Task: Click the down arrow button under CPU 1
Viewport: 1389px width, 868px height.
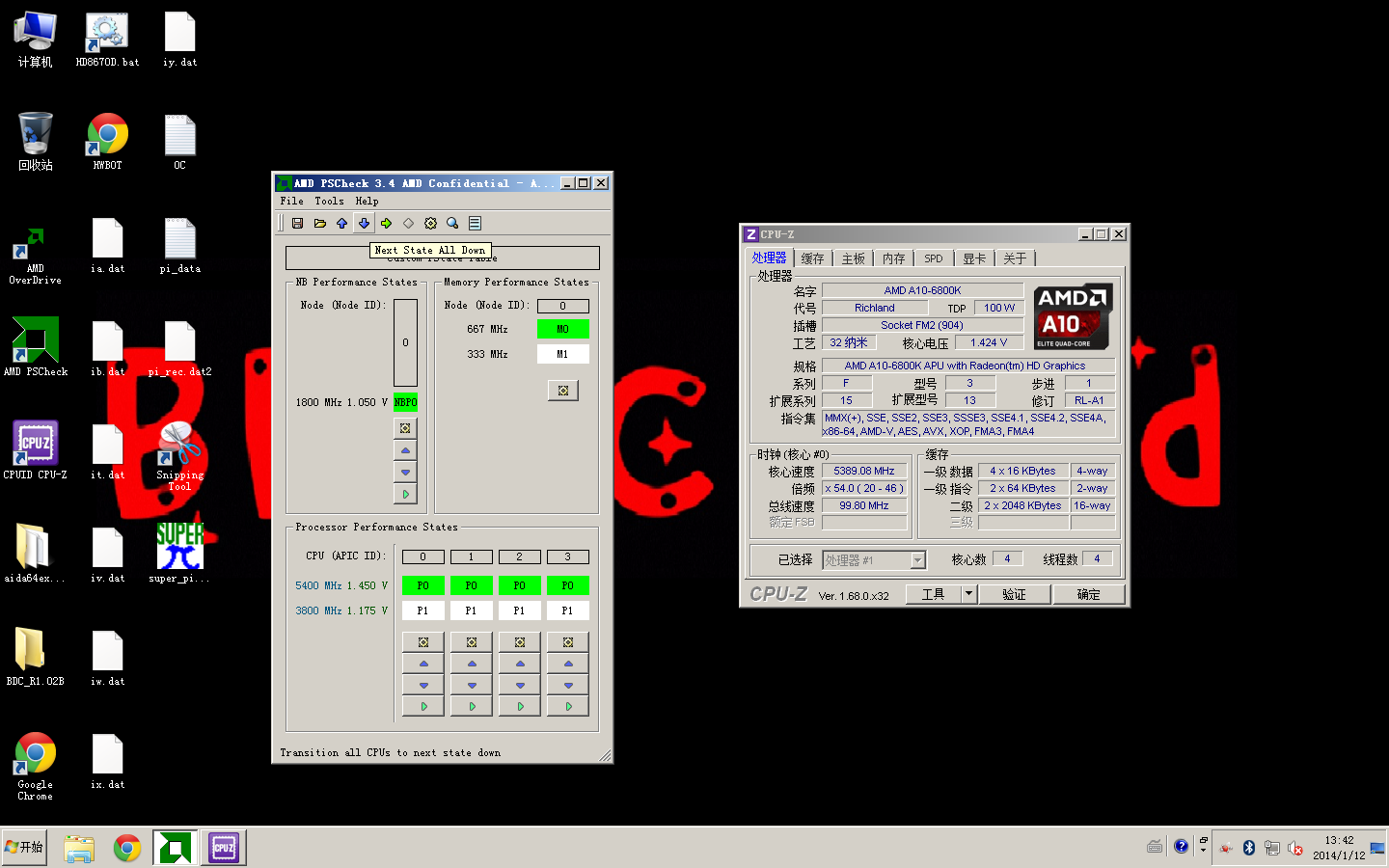Action: (x=472, y=685)
